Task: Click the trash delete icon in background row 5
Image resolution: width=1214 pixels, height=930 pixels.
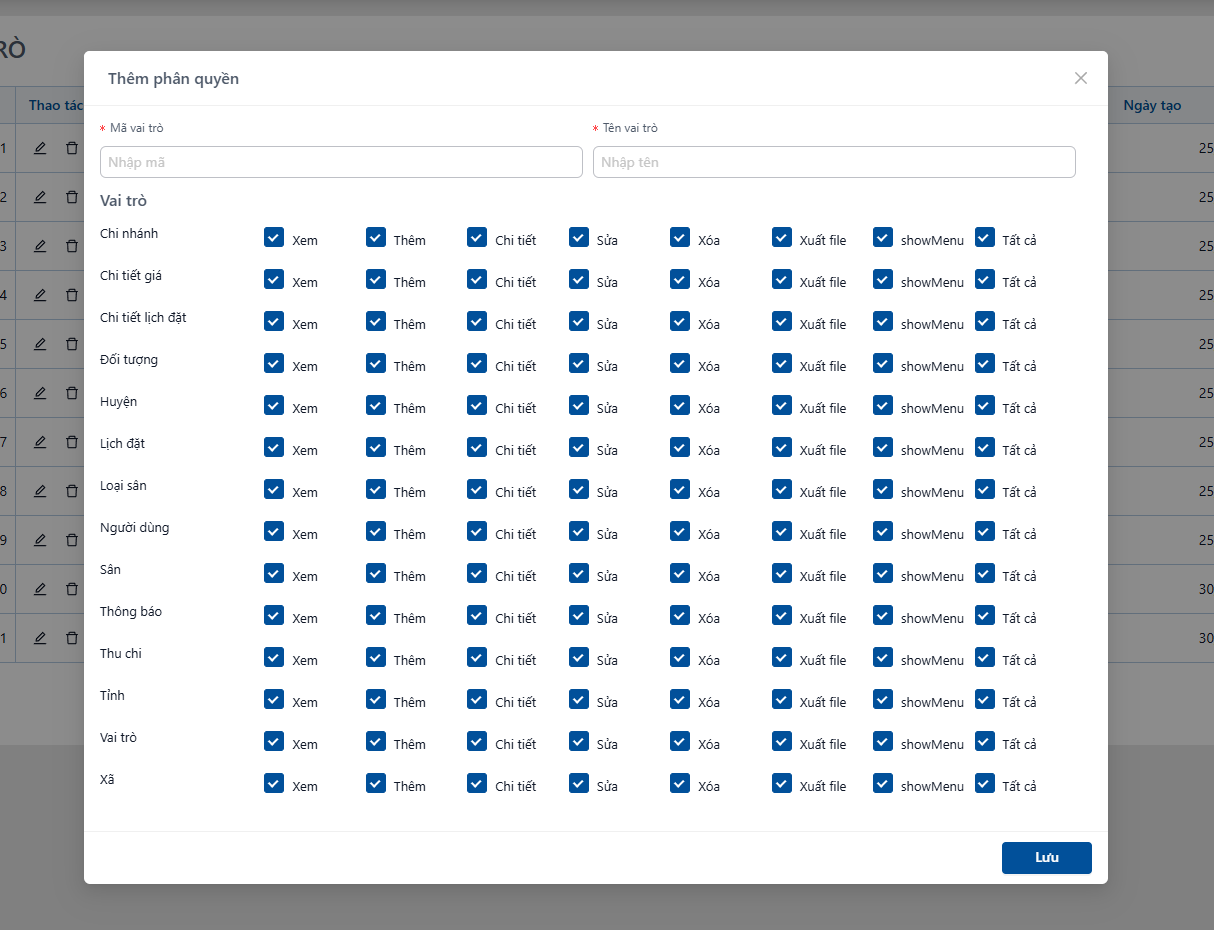Action: click(x=71, y=344)
